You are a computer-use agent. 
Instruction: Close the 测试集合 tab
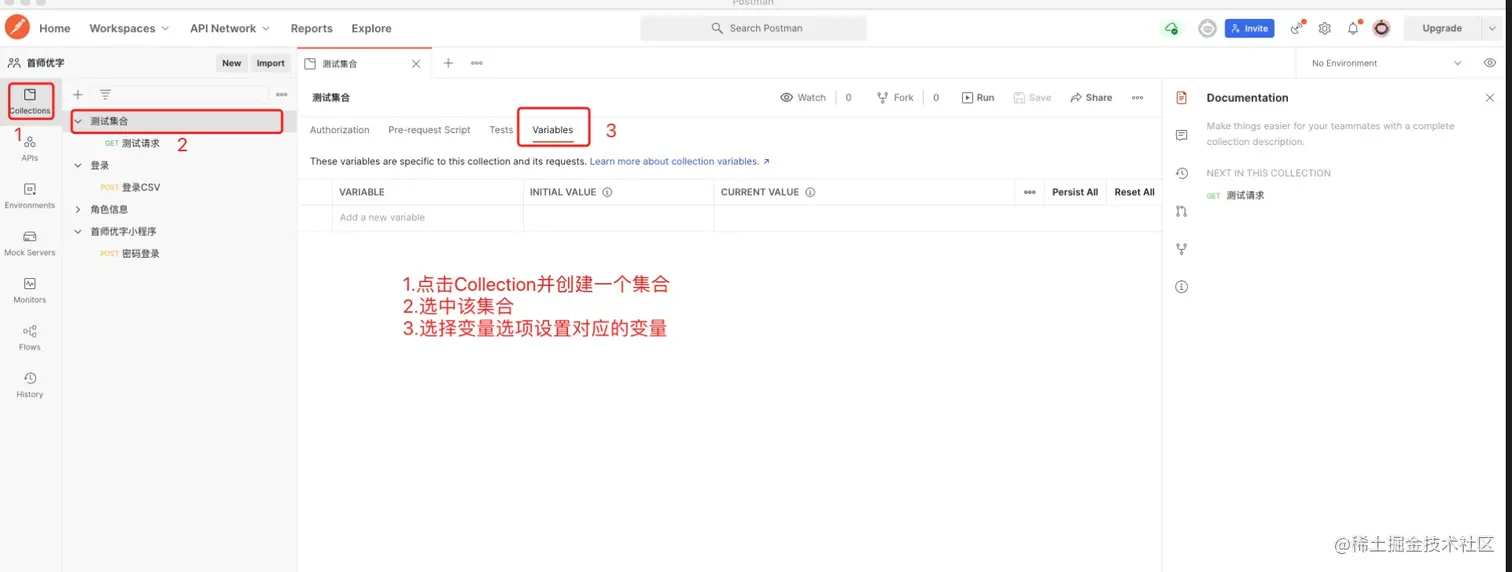coord(416,63)
